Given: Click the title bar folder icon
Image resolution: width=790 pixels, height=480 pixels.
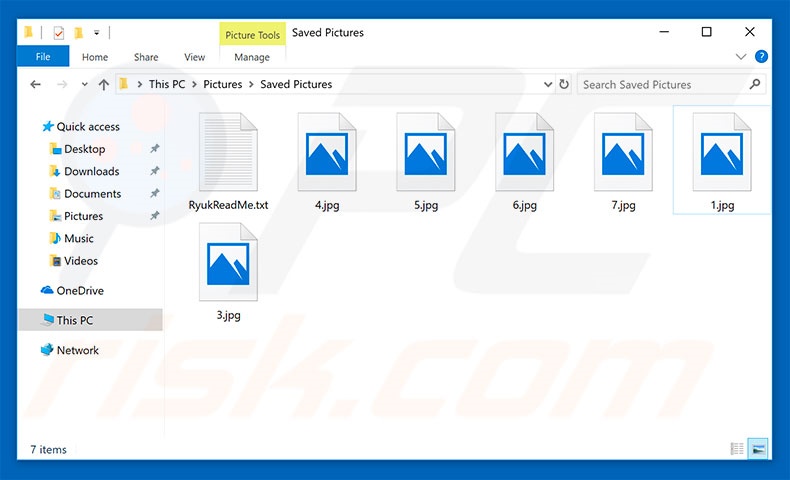Looking at the screenshot, I should (x=29, y=33).
